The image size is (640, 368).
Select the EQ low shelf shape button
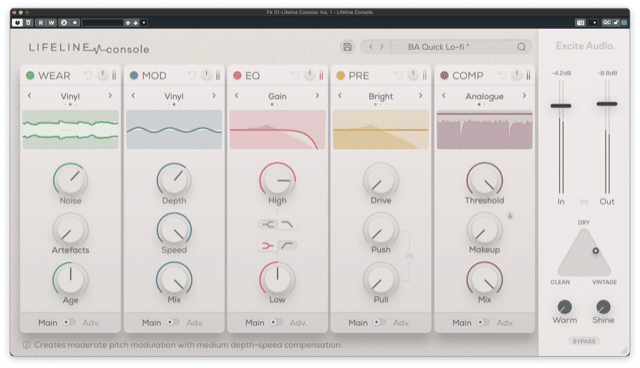point(268,246)
